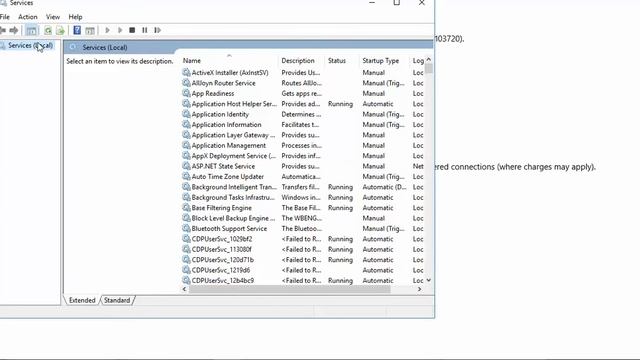
Task: Open the Action menu
Action: pos(27,17)
